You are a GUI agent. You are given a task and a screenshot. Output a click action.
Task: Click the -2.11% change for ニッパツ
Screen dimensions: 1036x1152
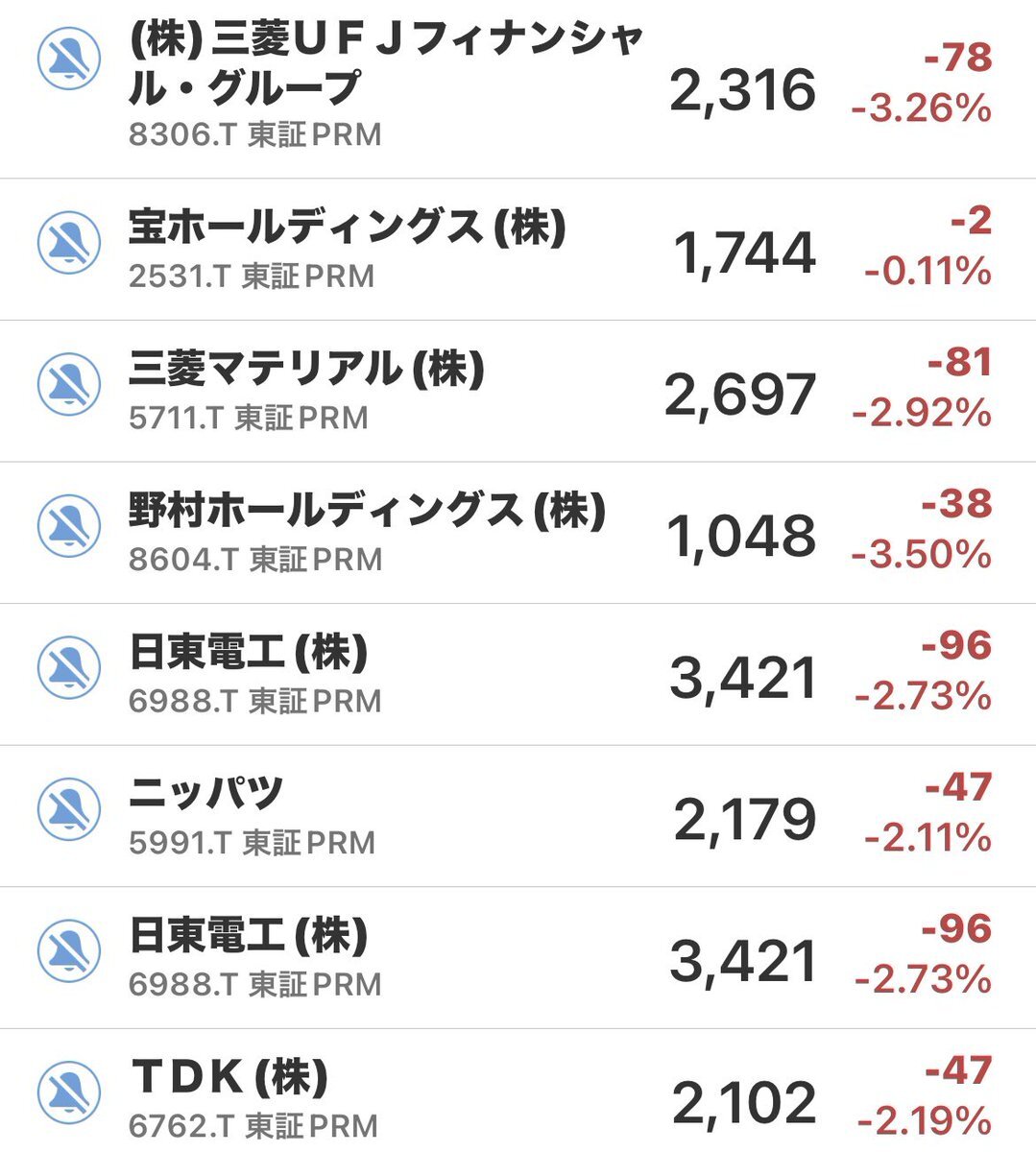928,837
